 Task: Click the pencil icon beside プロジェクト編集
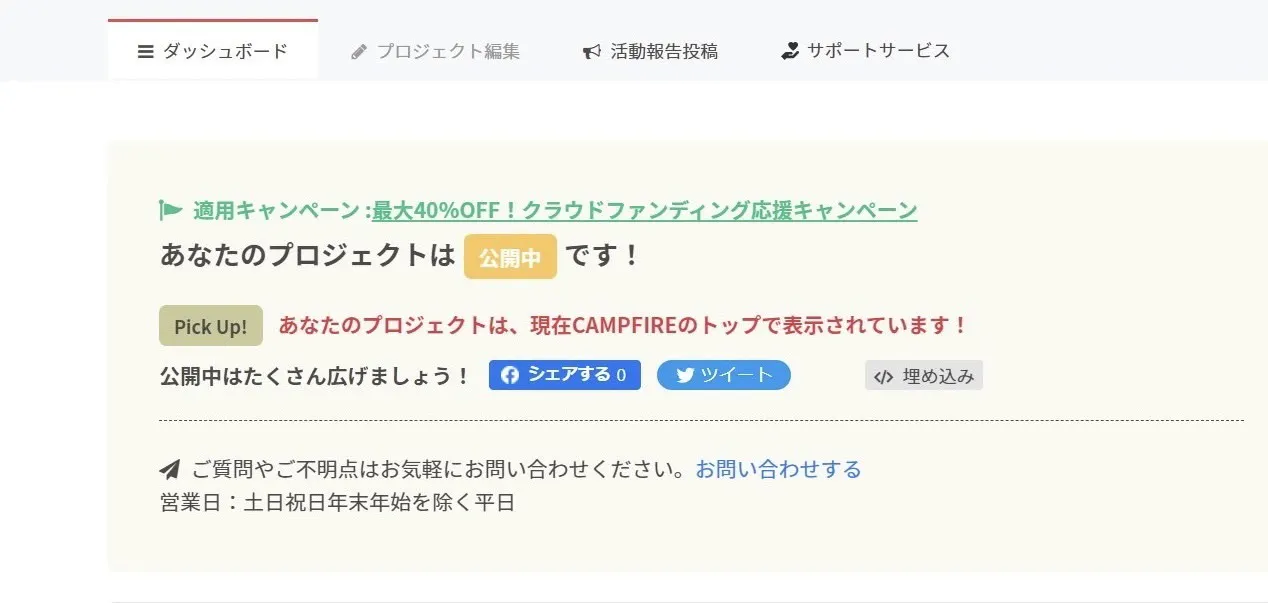[359, 51]
